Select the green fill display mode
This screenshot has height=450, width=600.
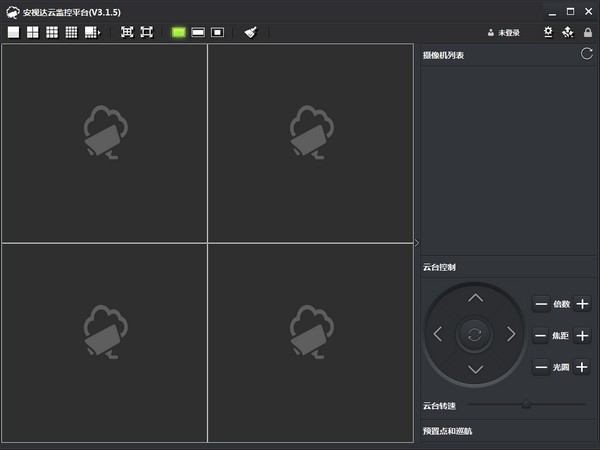point(179,33)
